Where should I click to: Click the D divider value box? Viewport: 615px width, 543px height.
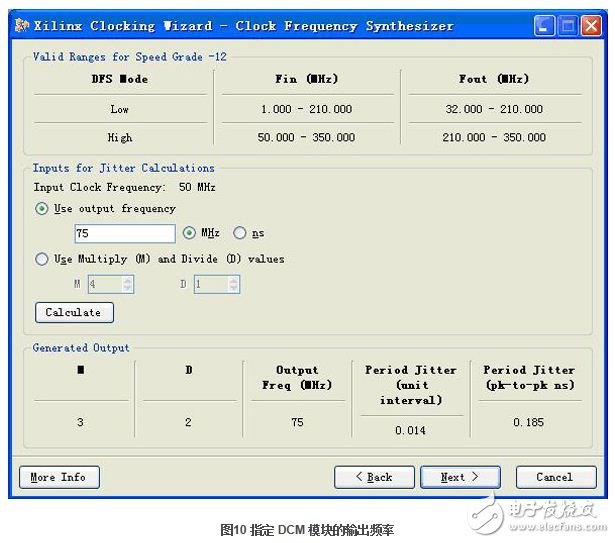coord(208,285)
